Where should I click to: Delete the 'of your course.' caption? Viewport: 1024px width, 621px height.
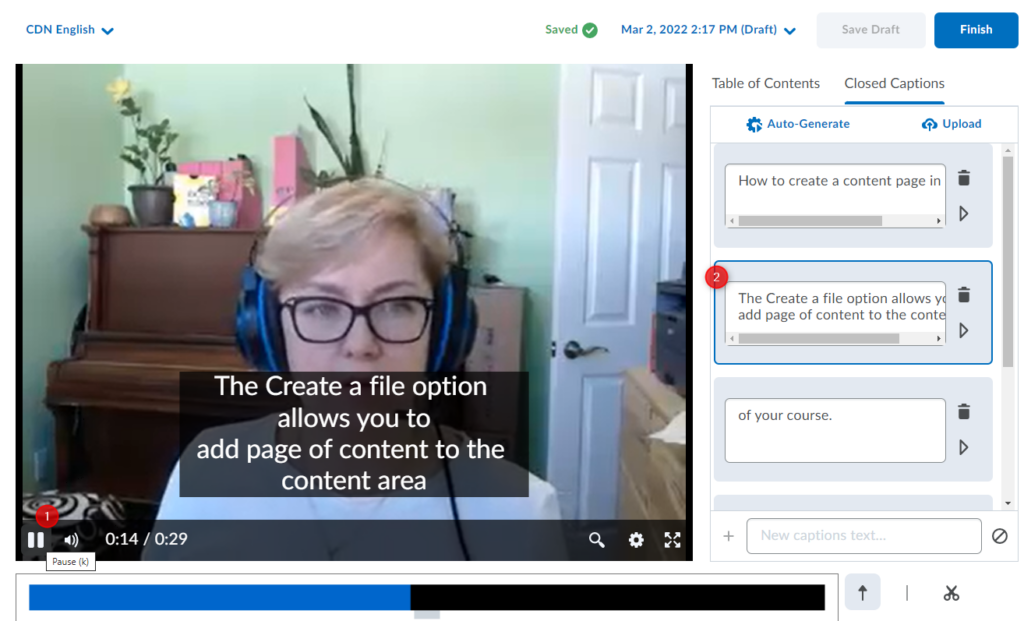click(x=964, y=412)
